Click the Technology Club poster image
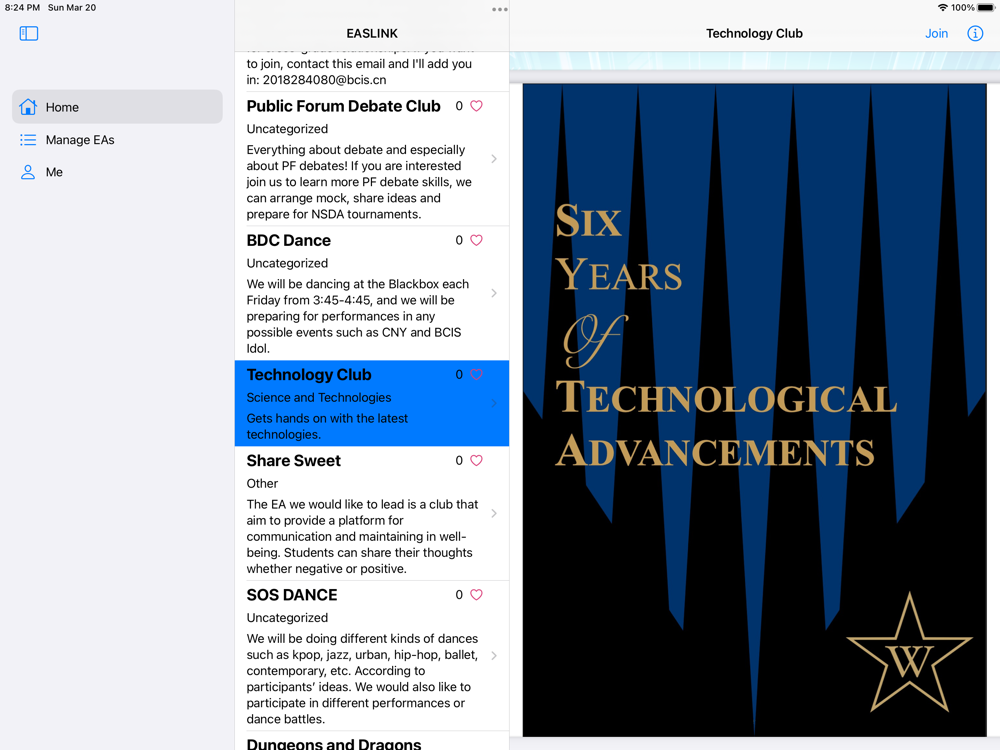Viewport: 1000px width, 750px height. point(754,410)
